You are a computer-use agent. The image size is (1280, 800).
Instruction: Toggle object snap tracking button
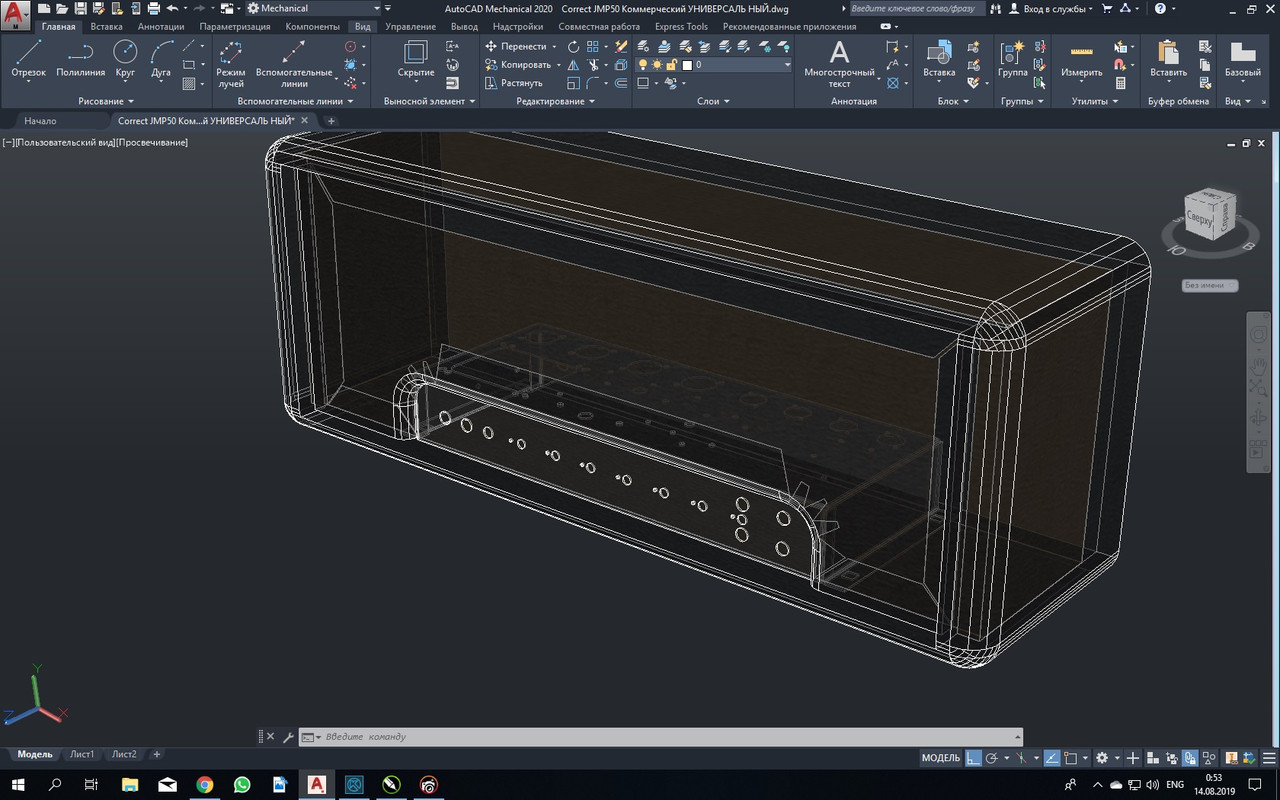[x=1051, y=758]
